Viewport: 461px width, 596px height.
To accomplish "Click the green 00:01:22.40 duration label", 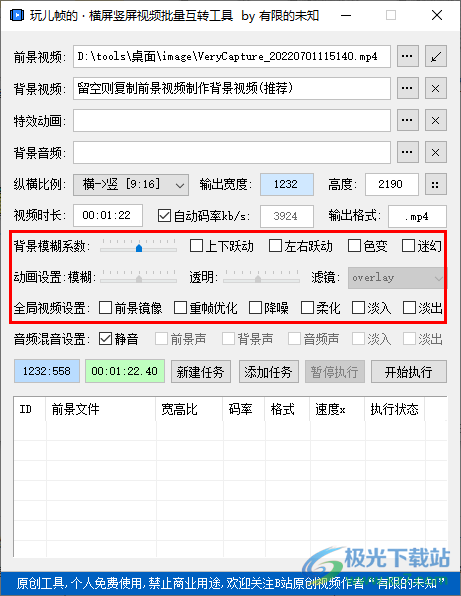I will click(125, 371).
